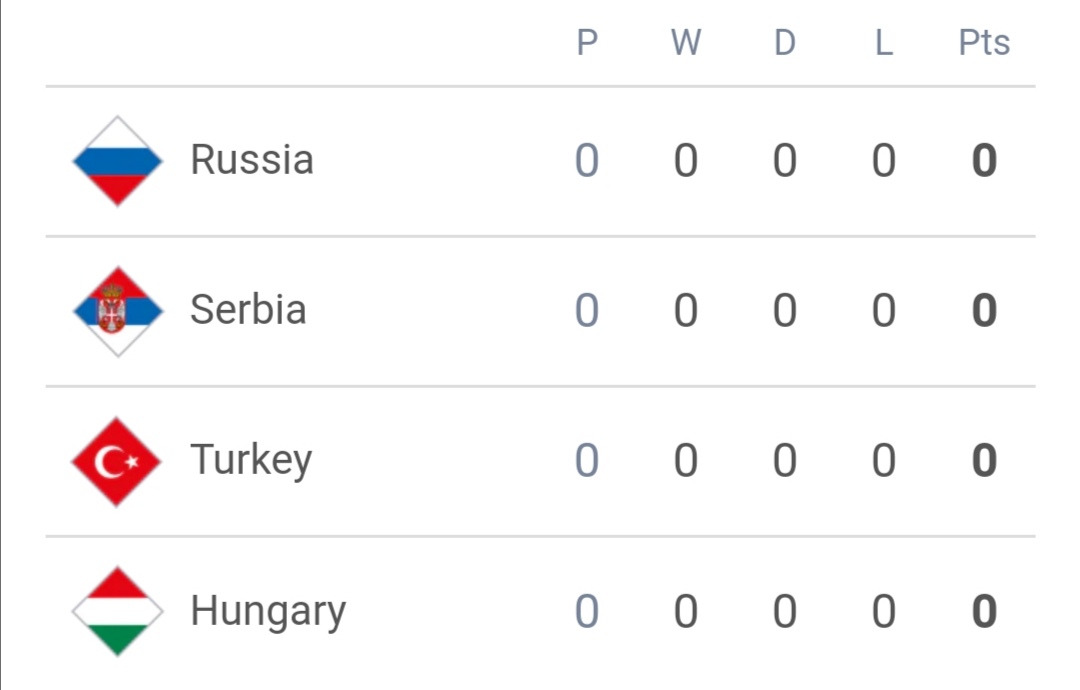Image resolution: width=1080 pixels, height=690 pixels.
Task: Open the Hungary team link
Action: (268, 611)
